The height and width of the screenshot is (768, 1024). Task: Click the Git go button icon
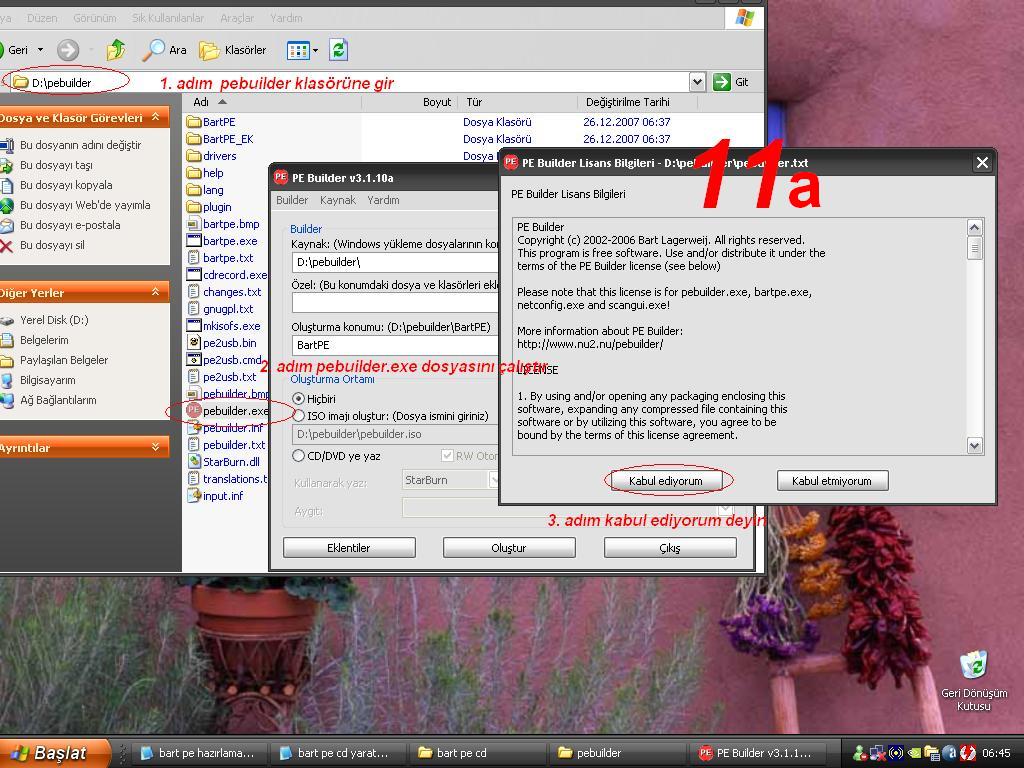(722, 82)
